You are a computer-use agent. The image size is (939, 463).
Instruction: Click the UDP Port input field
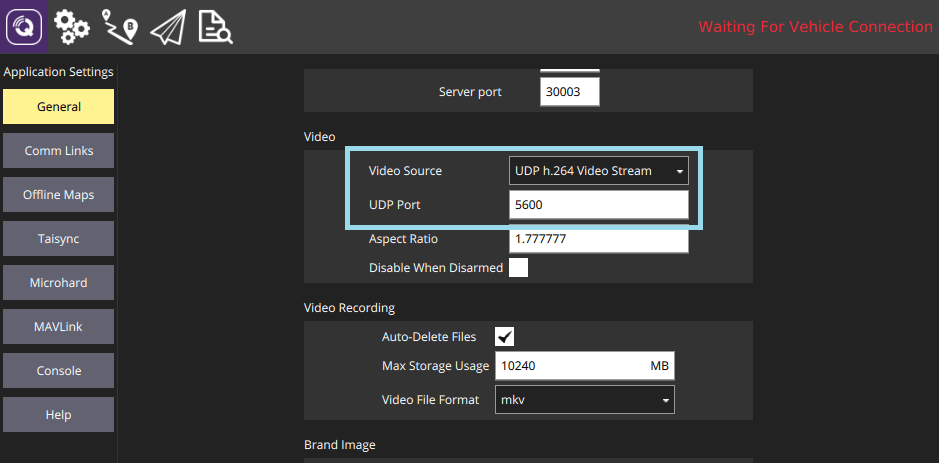pos(598,205)
